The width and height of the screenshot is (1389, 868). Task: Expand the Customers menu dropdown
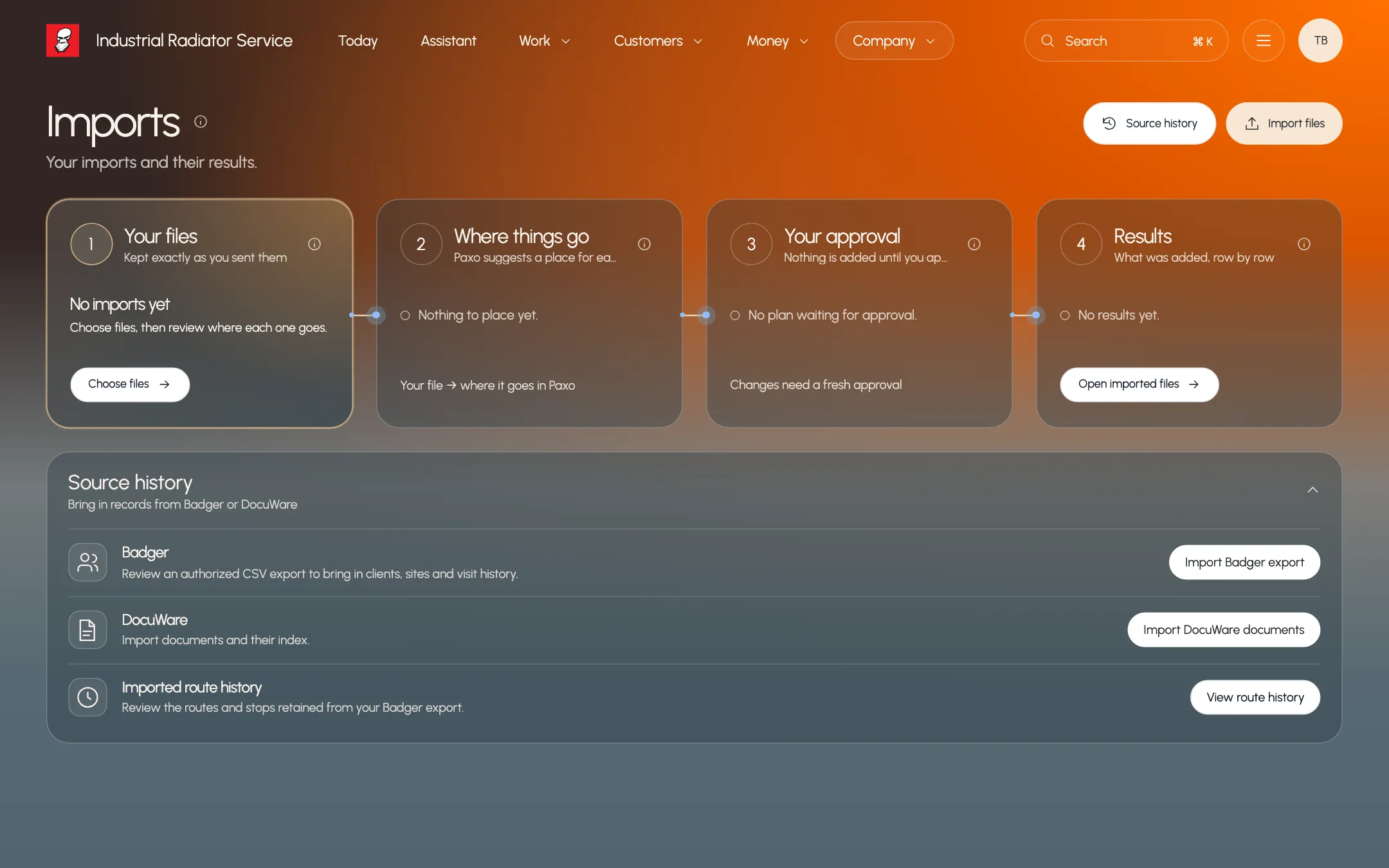(658, 41)
